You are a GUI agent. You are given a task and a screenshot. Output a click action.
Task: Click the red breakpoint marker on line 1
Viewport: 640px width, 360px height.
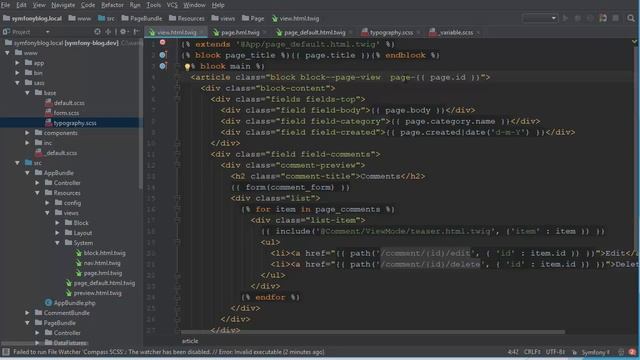tap(162, 42)
